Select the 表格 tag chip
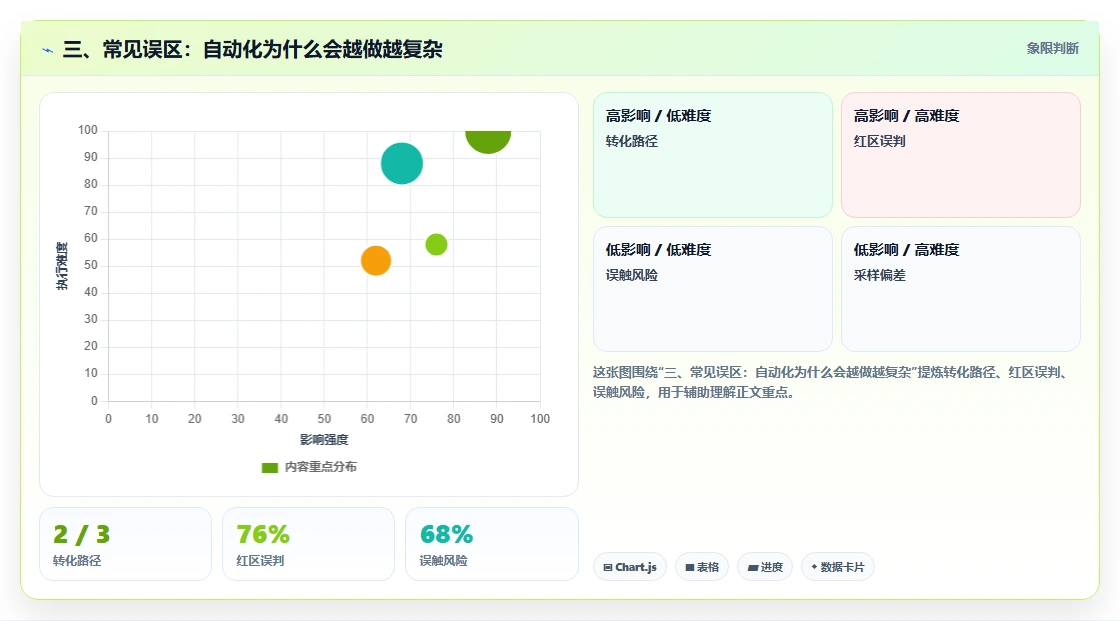The height and width of the screenshot is (621, 1120). pyautogui.click(x=701, y=567)
